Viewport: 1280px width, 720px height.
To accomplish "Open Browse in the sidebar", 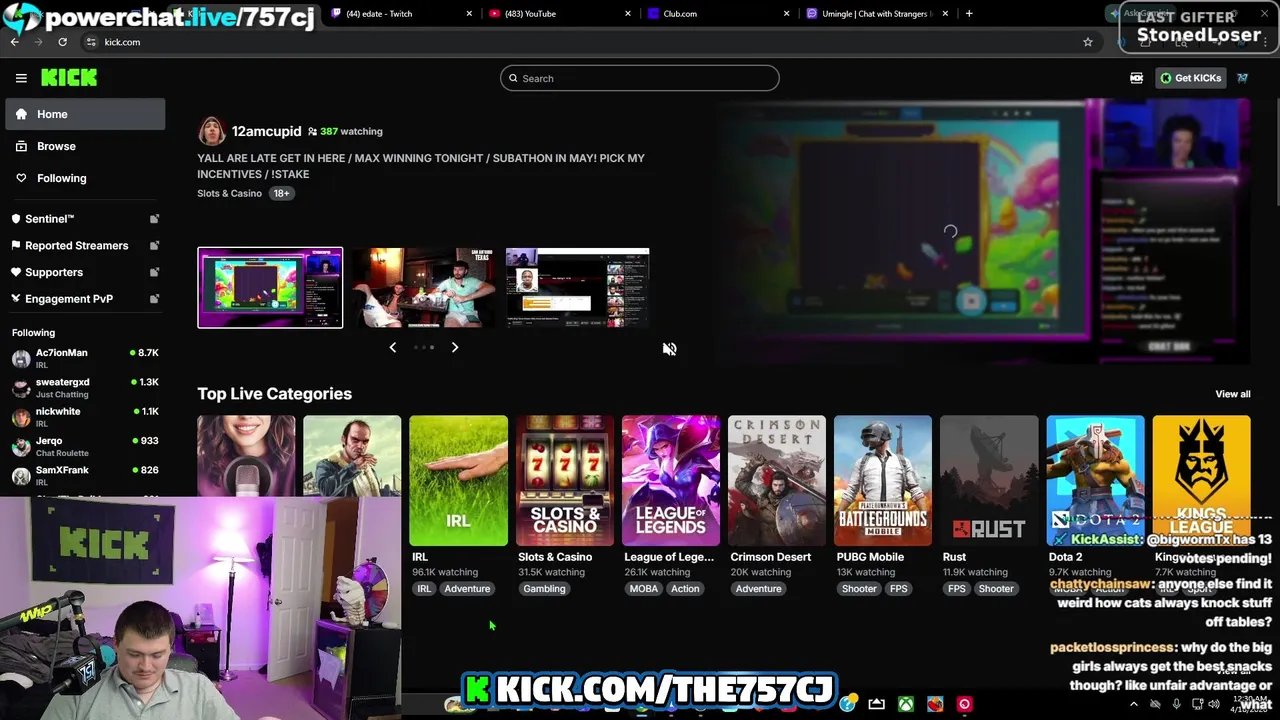I will point(85,146).
